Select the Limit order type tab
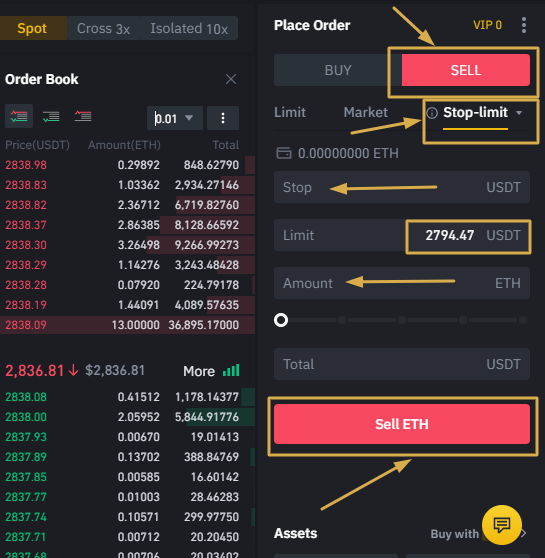This screenshot has width=545, height=558. (290, 112)
